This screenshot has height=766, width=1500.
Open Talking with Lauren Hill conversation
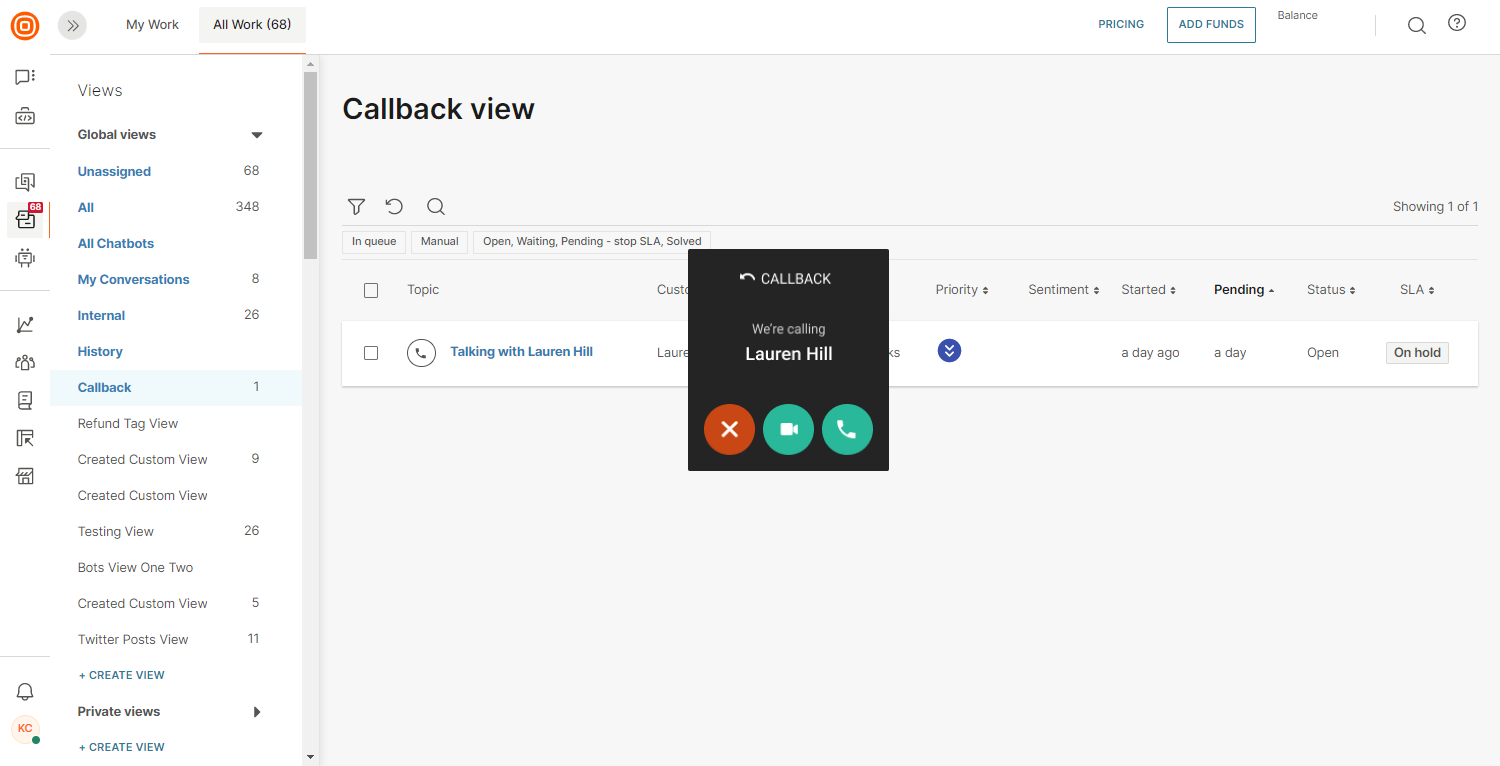point(521,352)
